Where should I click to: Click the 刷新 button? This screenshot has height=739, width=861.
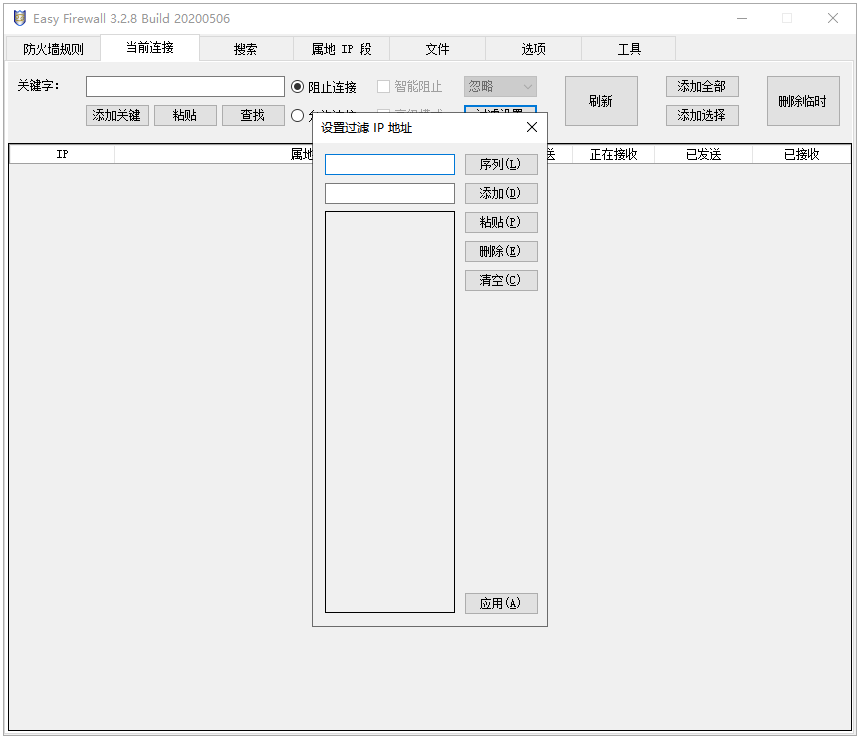click(601, 101)
